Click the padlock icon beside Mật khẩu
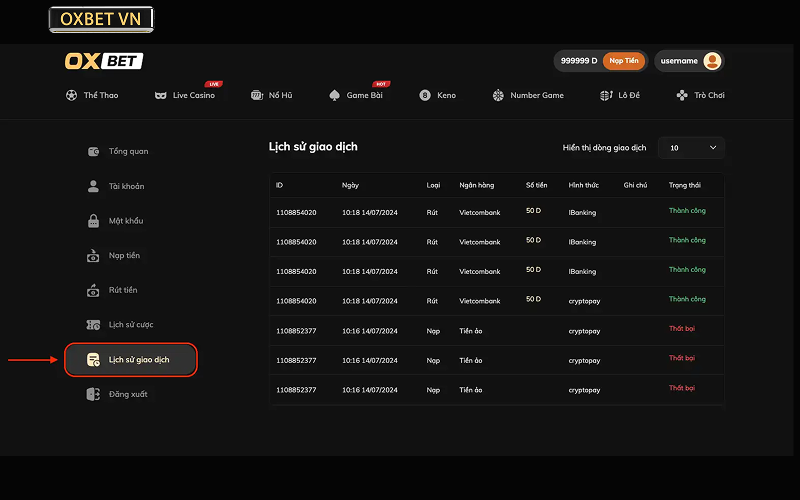800x500 pixels. coord(93,221)
